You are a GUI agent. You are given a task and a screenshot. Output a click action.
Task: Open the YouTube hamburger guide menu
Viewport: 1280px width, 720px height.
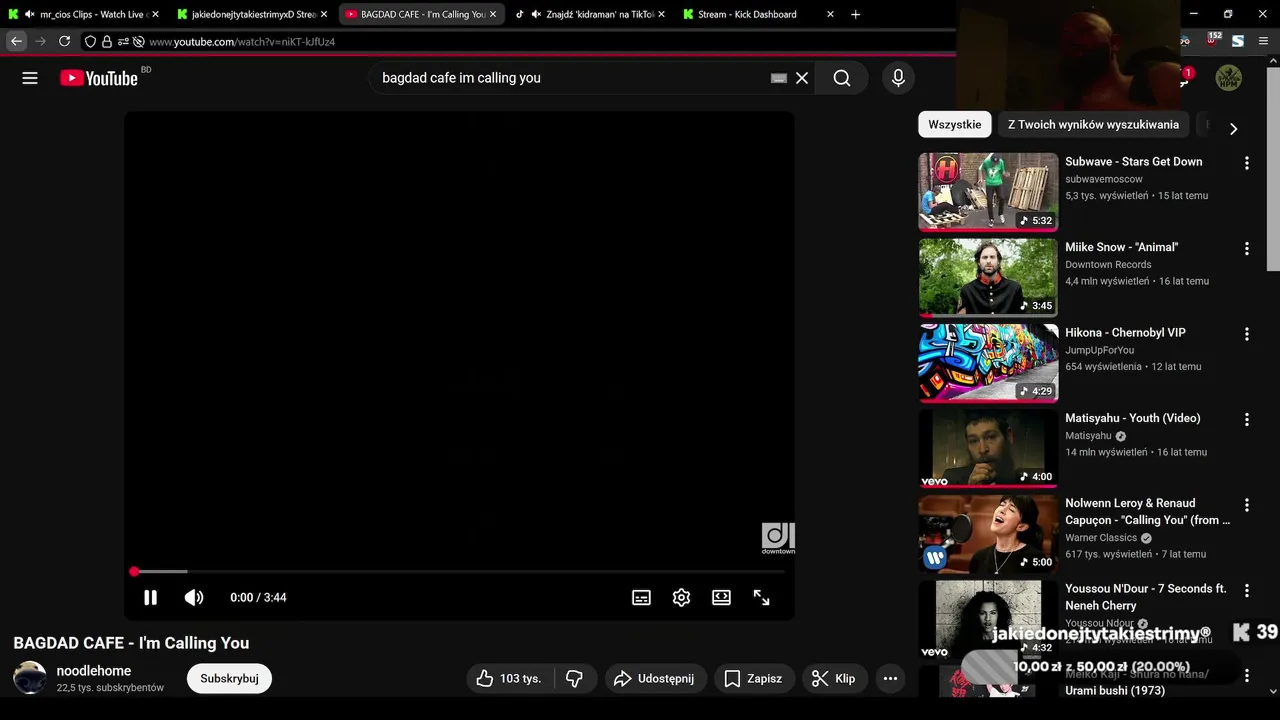pyautogui.click(x=30, y=78)
